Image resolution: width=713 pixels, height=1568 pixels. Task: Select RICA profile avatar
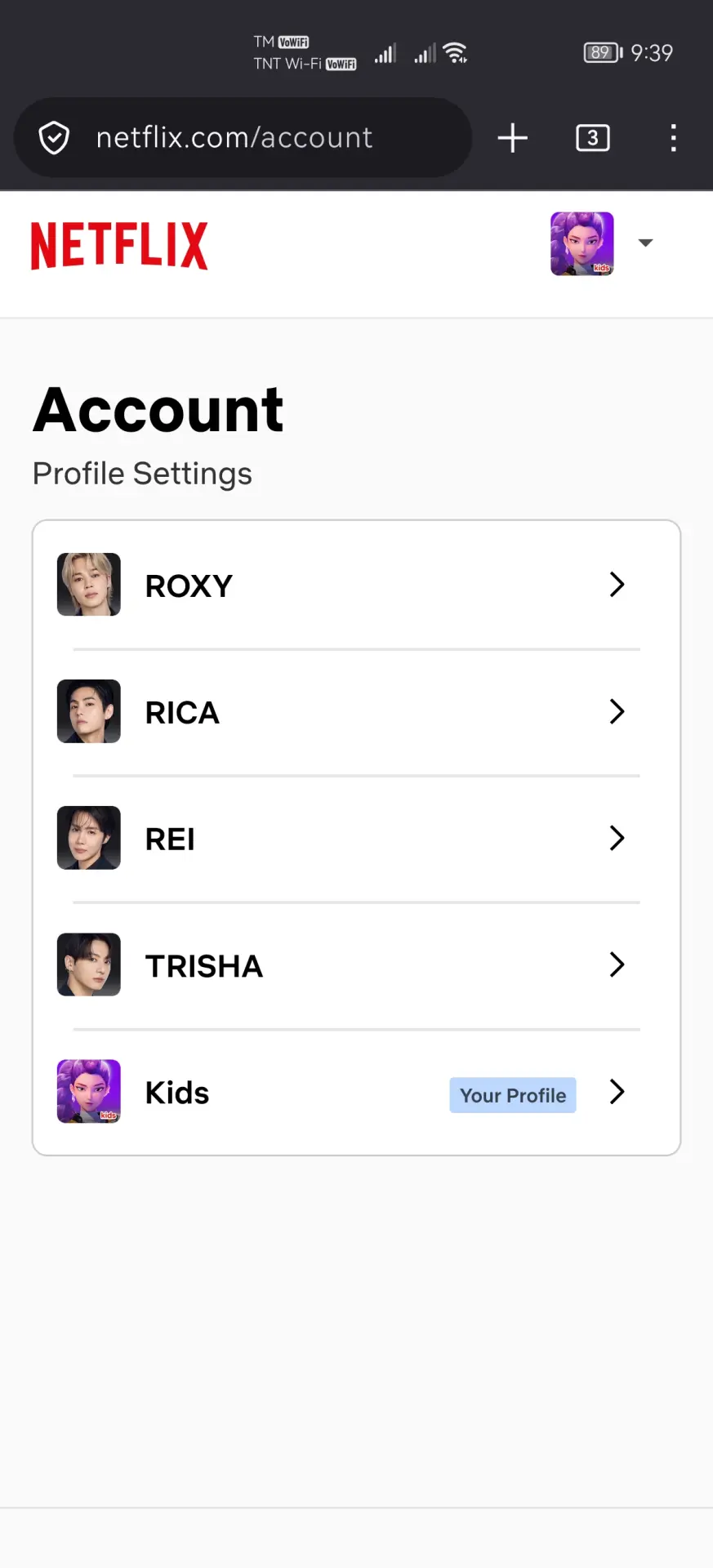coord(89,711)
